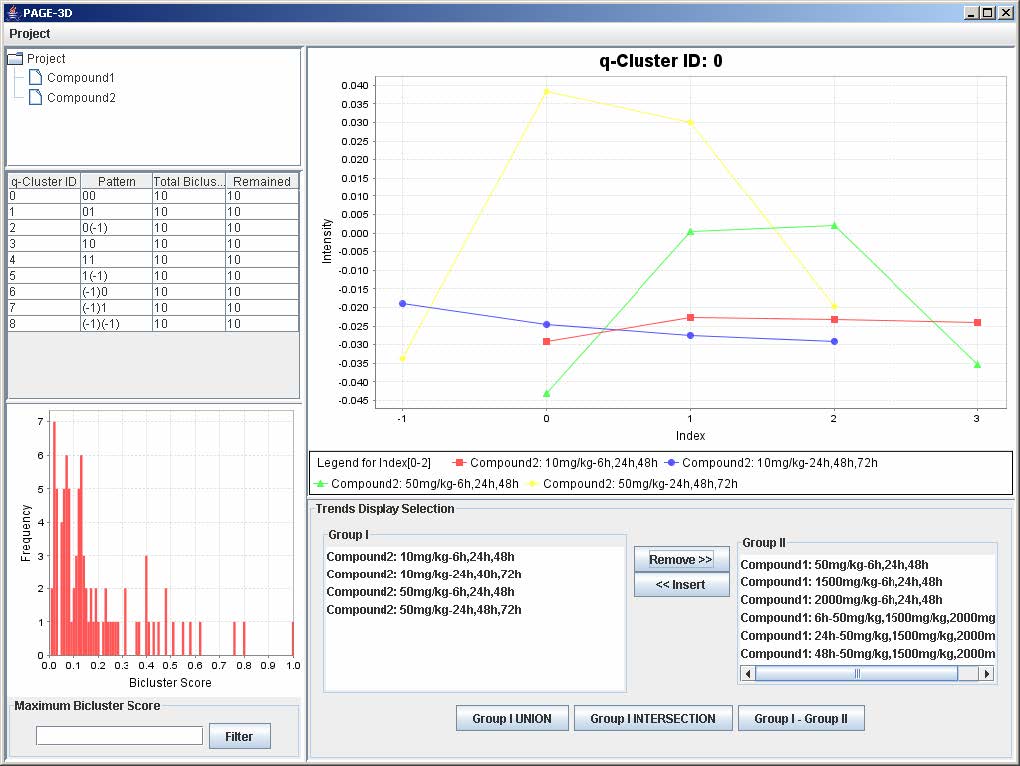The height and width of the screenshot is (766, 1020).
Task: Click the Compound1 tree node label
Action: [81, 77]
